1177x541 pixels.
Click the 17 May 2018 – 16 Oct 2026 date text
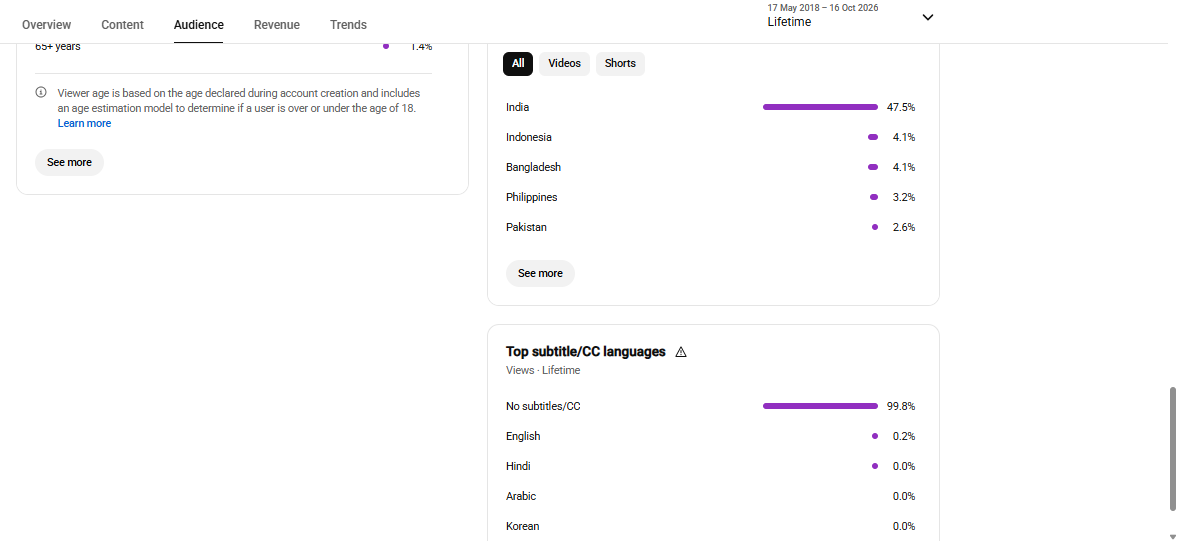point(823,8)
